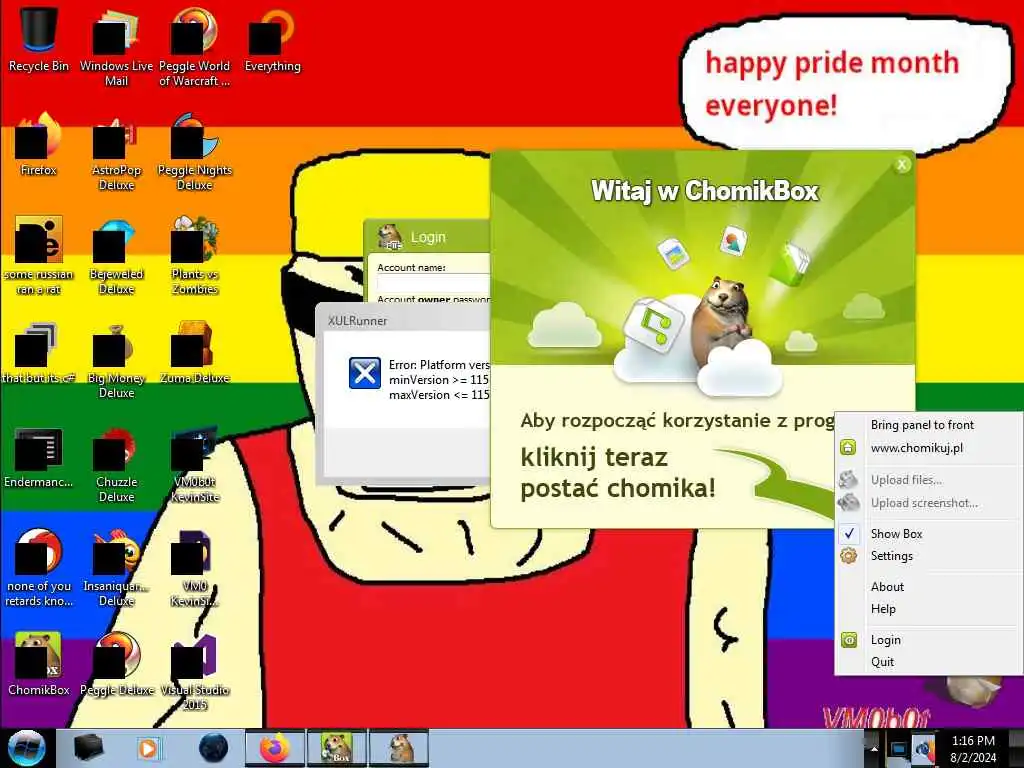The height and width of the screenshot is (768, 1024).
Task: Click the error X icon in XULRunner dialog
Action: click(x=364, y=373)
